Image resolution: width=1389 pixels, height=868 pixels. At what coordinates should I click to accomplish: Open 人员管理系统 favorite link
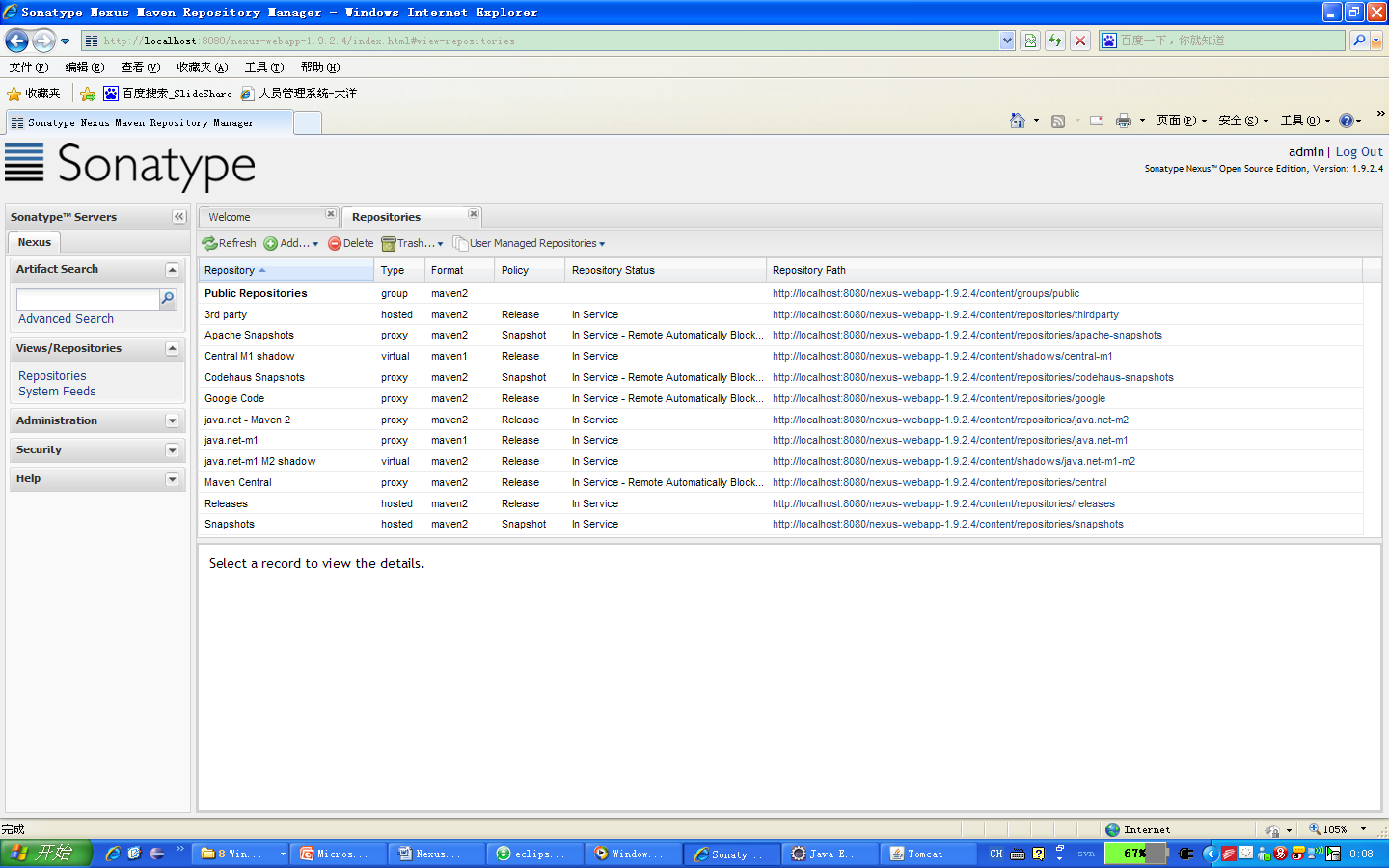299,94
